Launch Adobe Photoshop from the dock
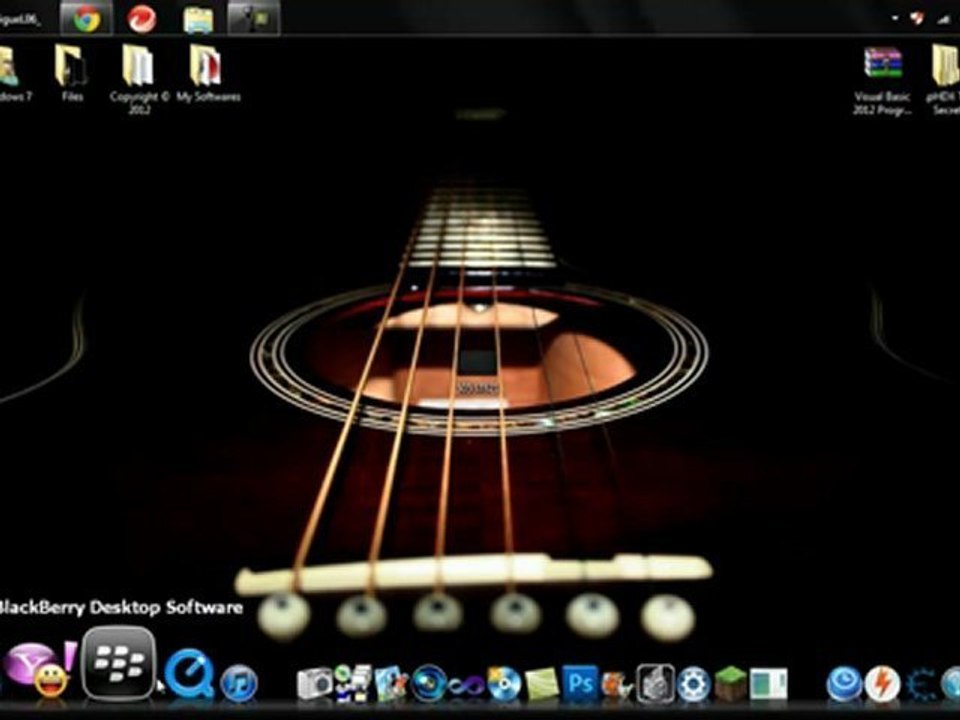The image size is (960, 720). point(579,683)
